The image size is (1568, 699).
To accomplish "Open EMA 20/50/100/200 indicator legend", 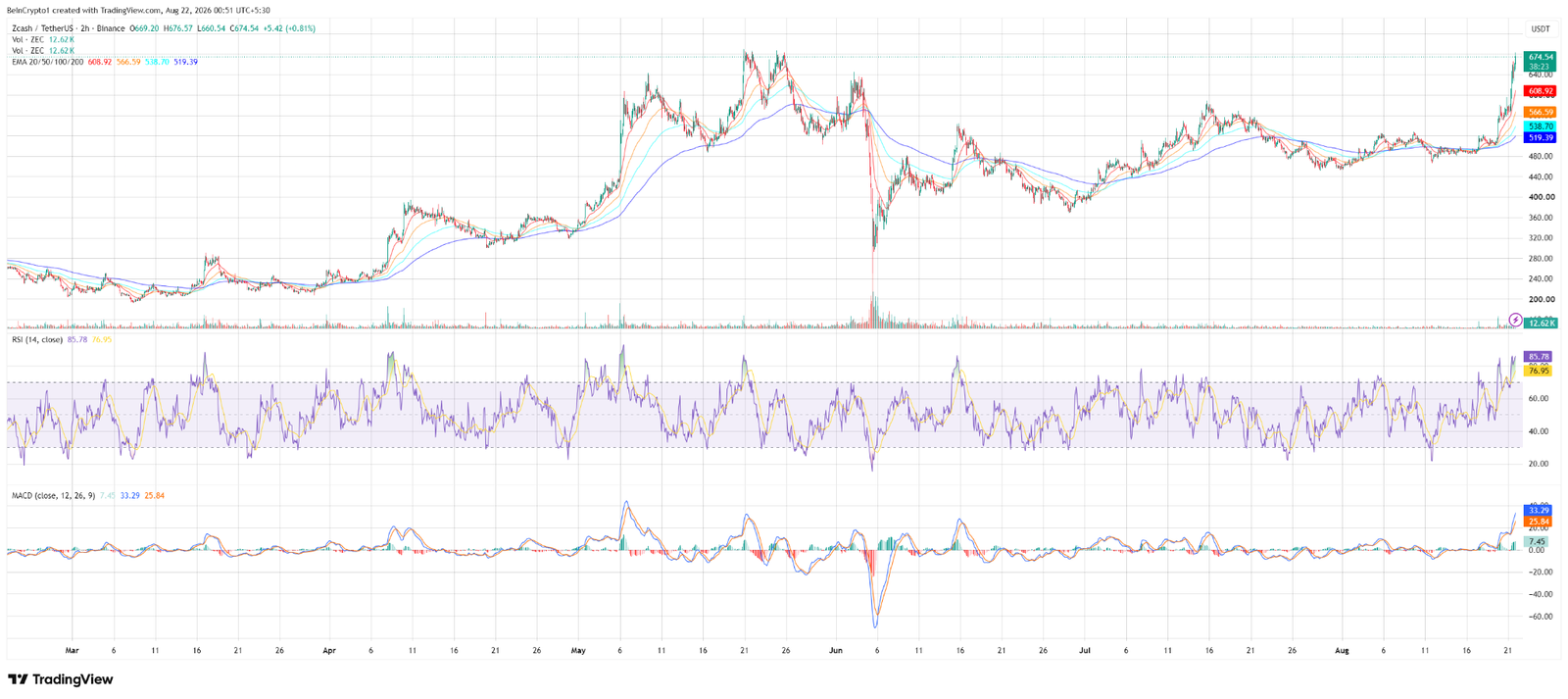I will point(47,62).
